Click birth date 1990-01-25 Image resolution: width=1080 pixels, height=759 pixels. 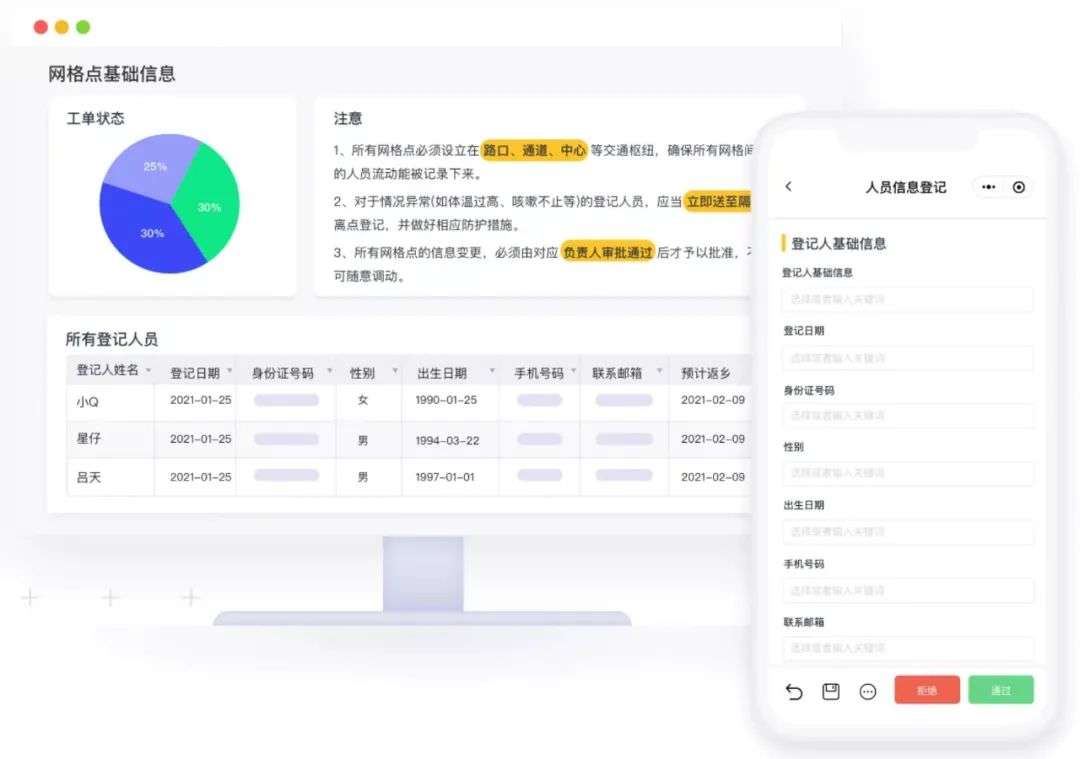[x=446, y=400]
